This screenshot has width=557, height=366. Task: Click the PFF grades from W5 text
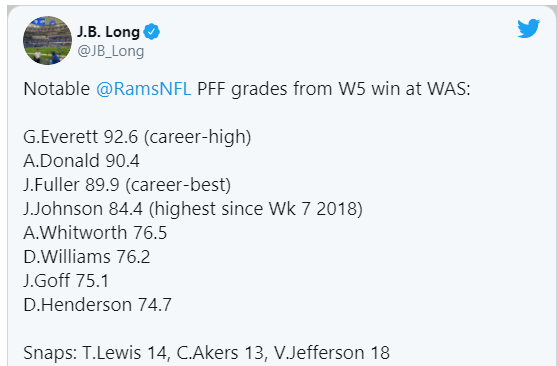[281, 89]
